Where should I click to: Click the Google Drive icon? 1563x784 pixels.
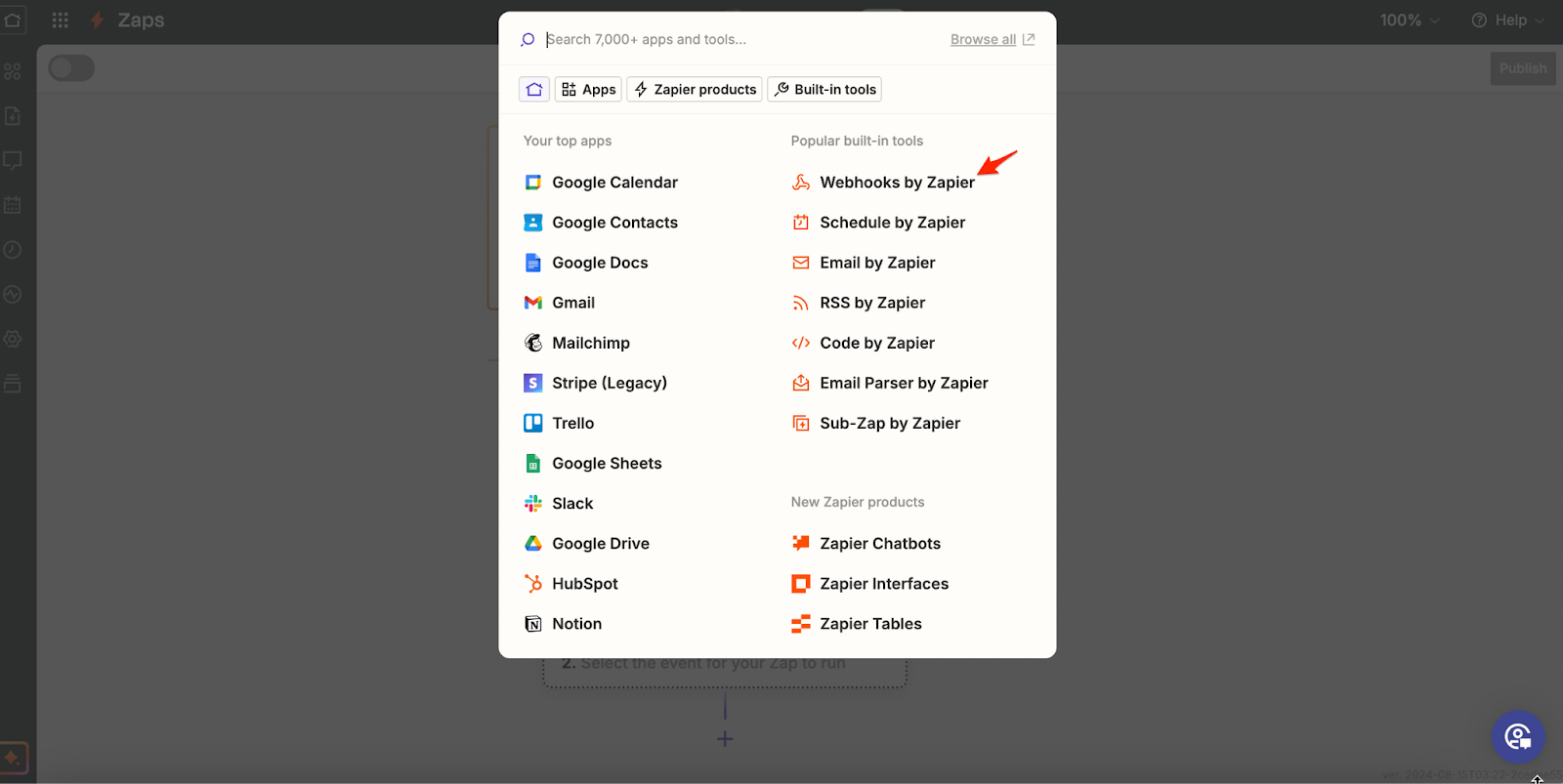[533, 544]
